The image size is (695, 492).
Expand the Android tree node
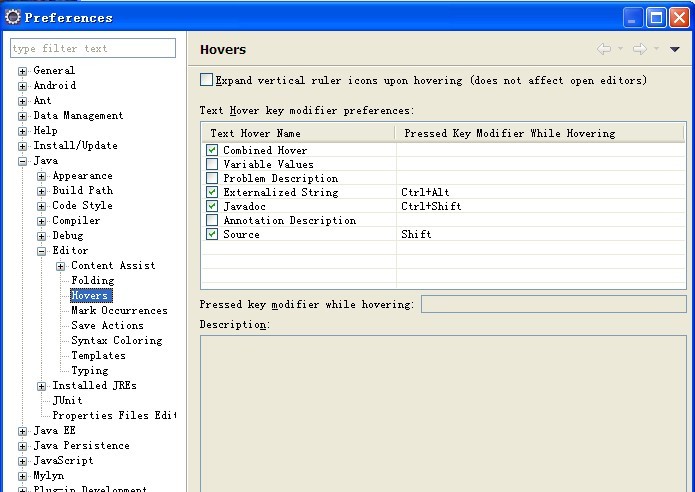click(x=22, y=86)
